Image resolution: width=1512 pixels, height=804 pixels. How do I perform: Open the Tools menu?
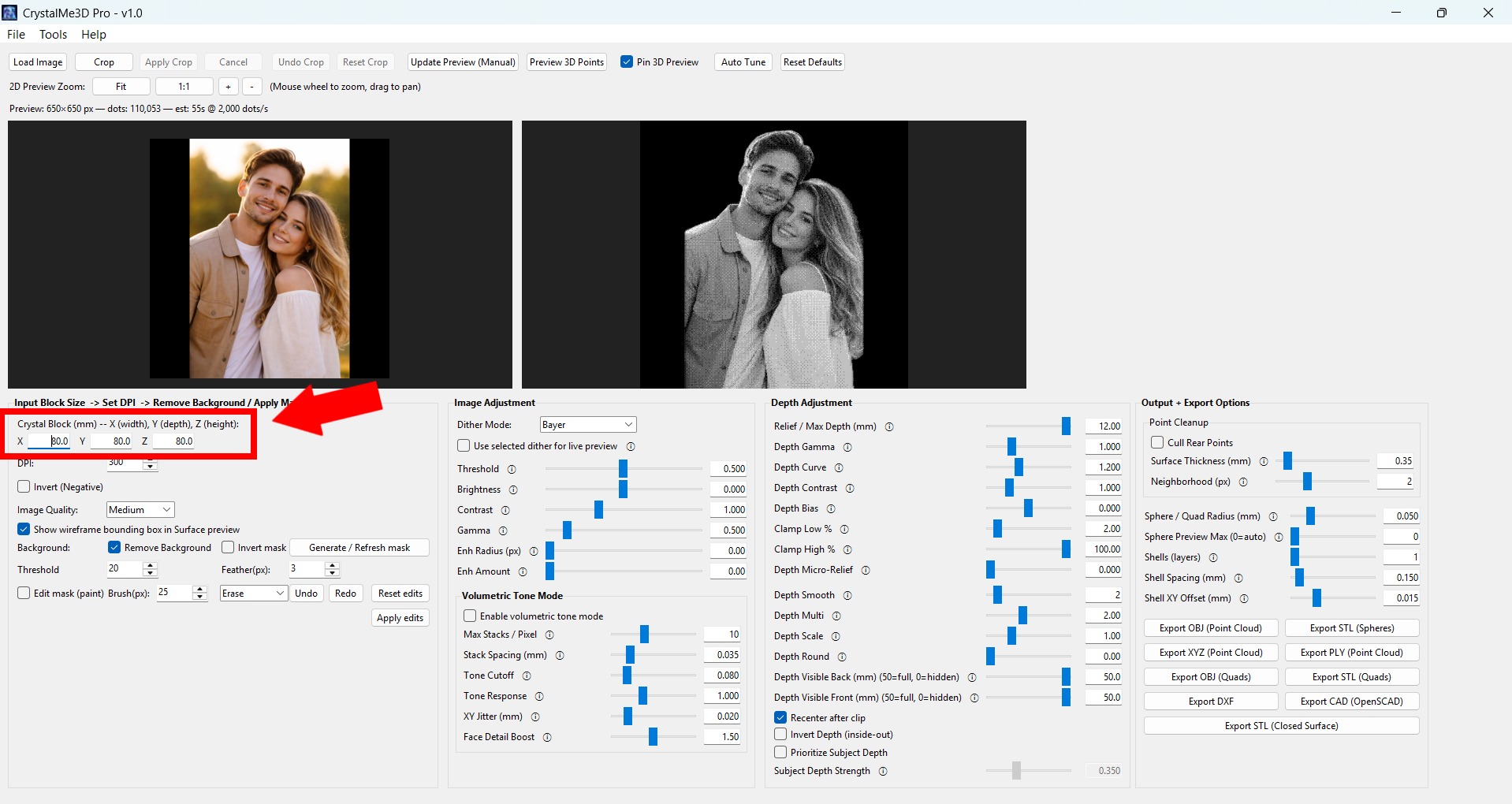point(53,35)
